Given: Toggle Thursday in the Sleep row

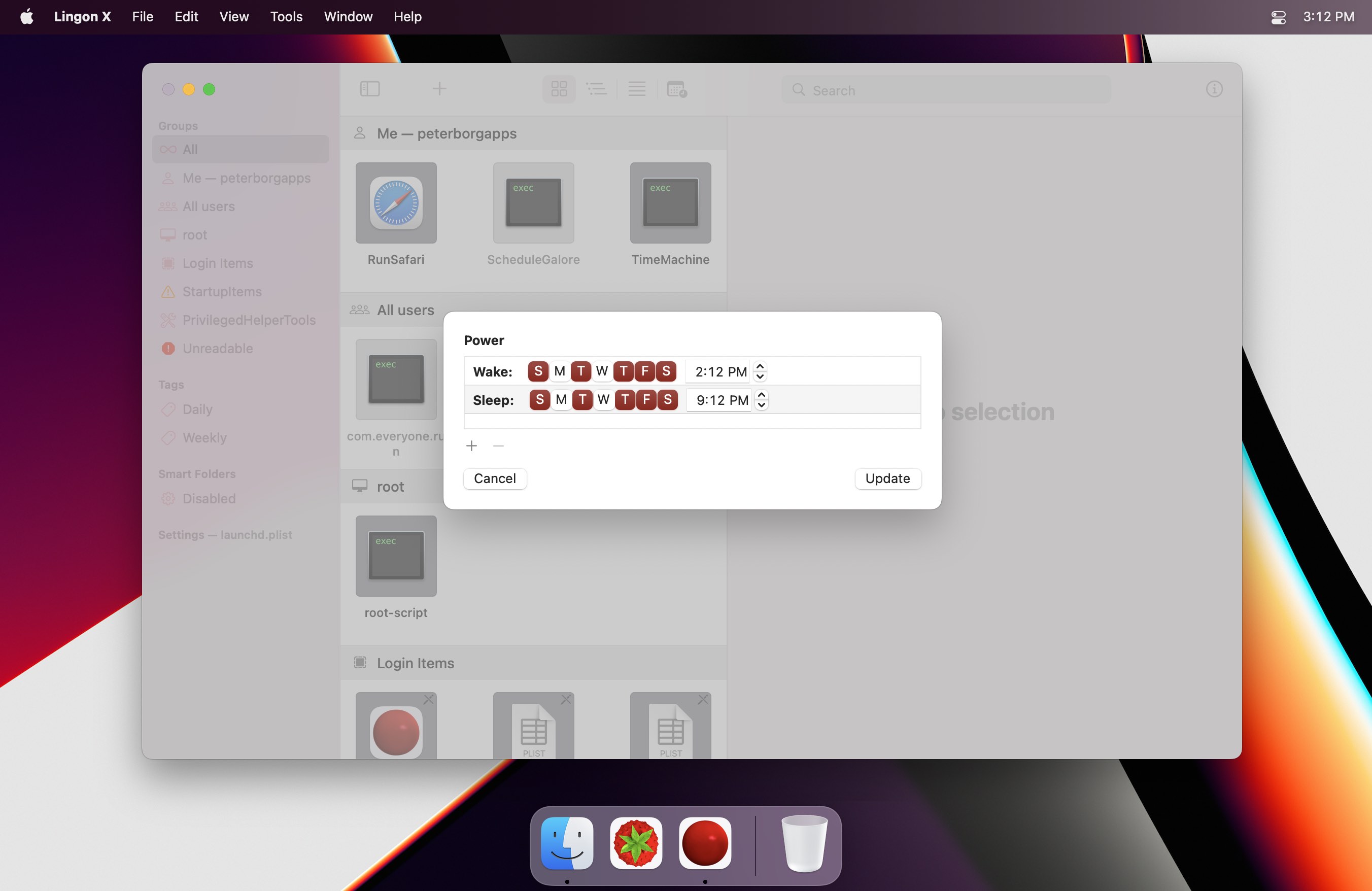Looking at the screenshot, I should (x=625, y=399).
